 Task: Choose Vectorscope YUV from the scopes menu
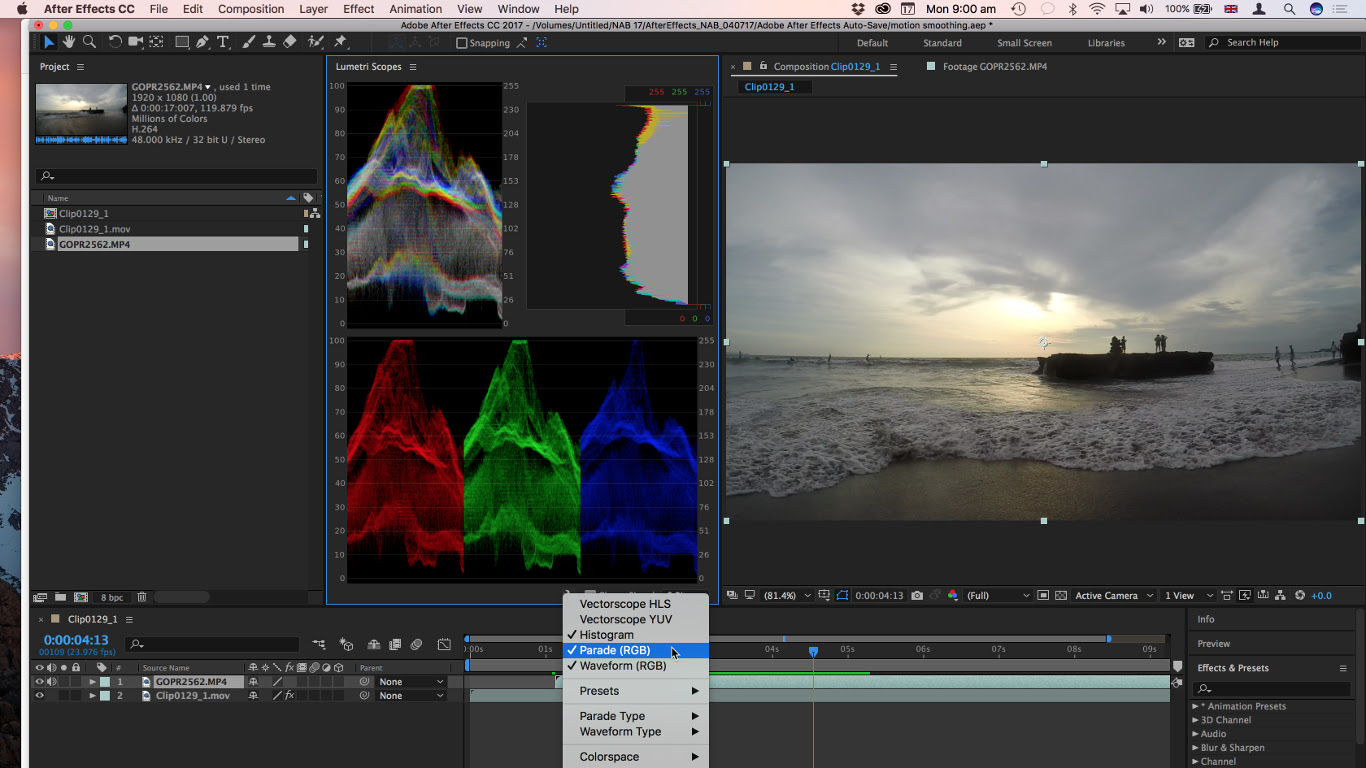636,619
